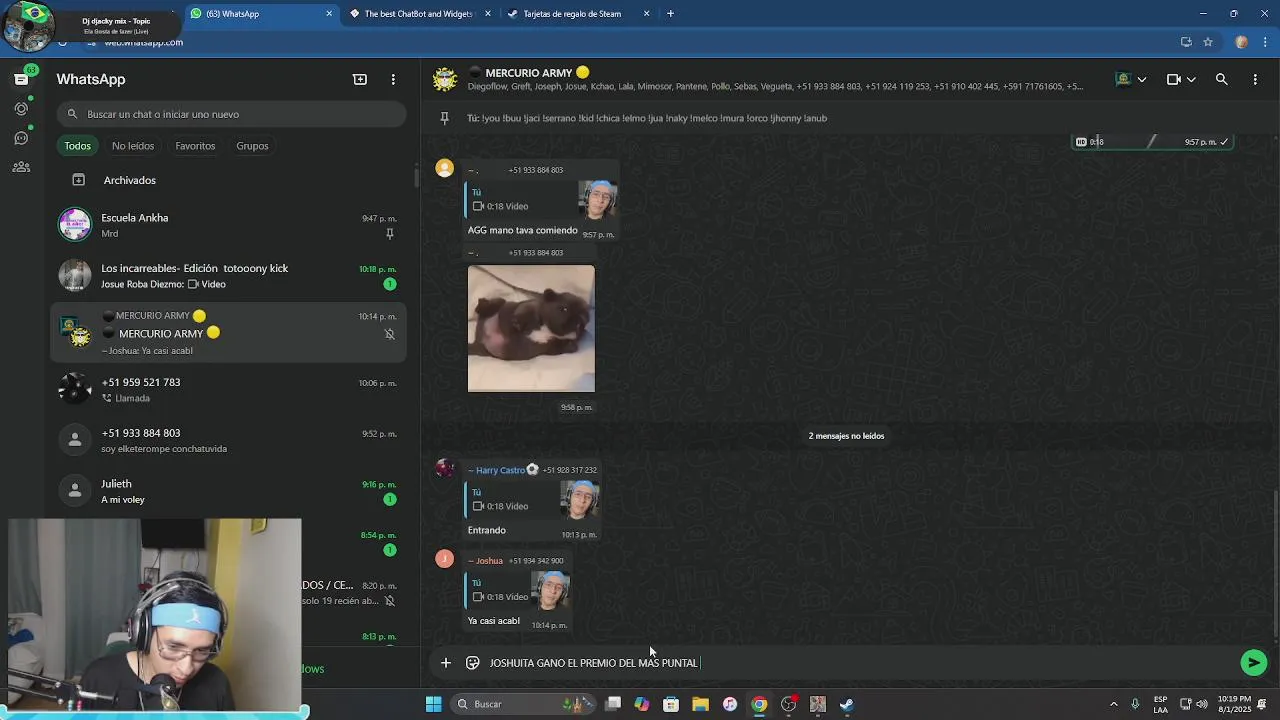
Task: Open chat with +51 933 884 803
Action: 229,440
